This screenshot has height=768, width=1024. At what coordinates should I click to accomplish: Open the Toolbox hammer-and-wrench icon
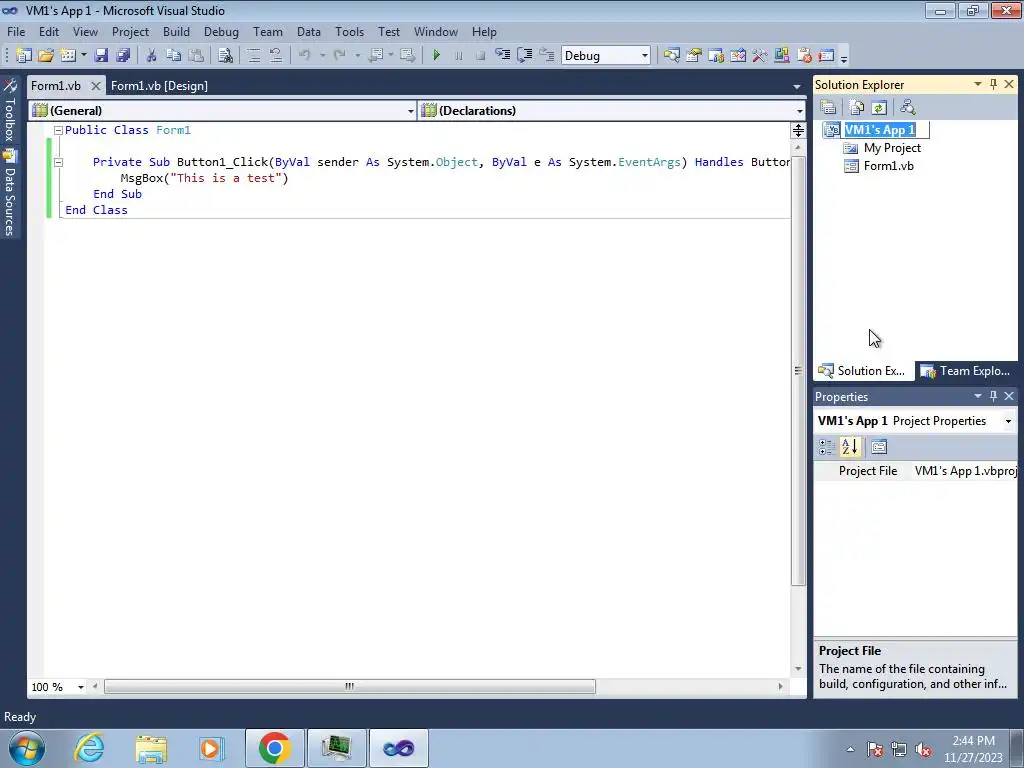click(x=760, y=56)
